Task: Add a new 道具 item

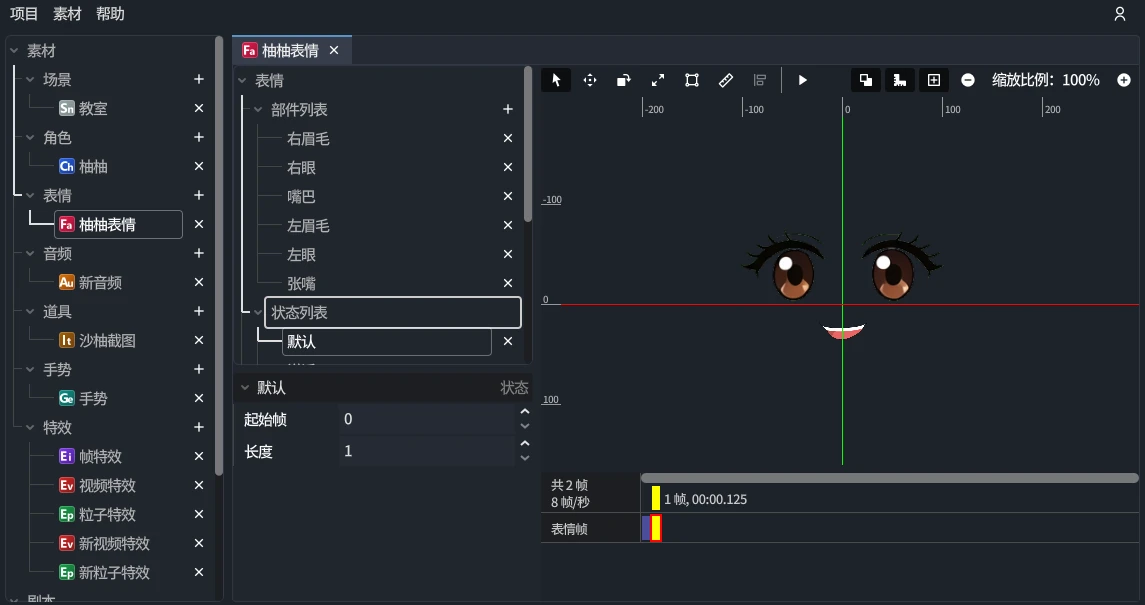Action: click(x=199, y=311)
